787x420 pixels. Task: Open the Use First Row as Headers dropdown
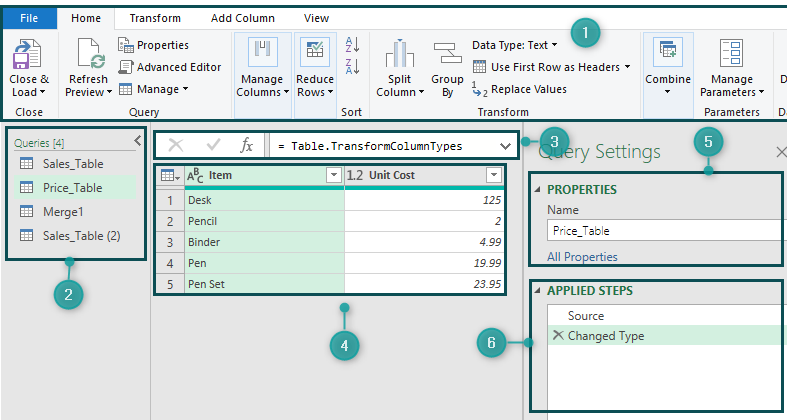click(x=627, y=67)
